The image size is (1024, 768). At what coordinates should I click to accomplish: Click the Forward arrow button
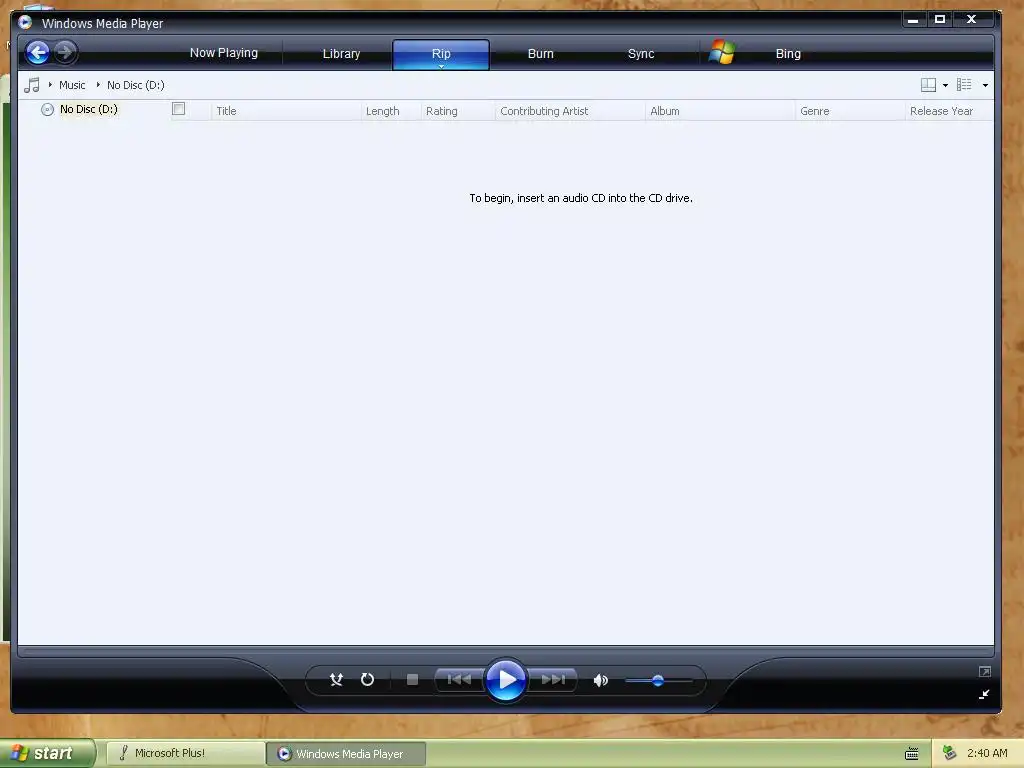(x=65, y=52)
